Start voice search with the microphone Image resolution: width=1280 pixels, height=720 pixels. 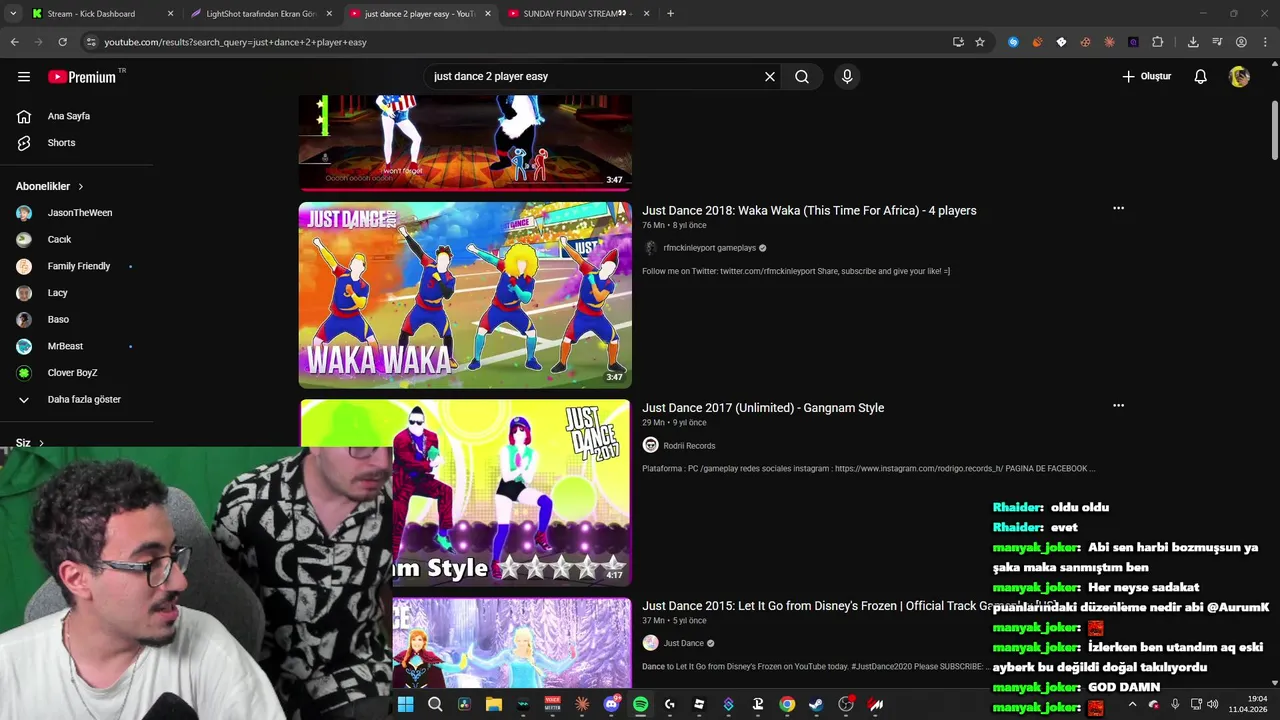[847, 76]
